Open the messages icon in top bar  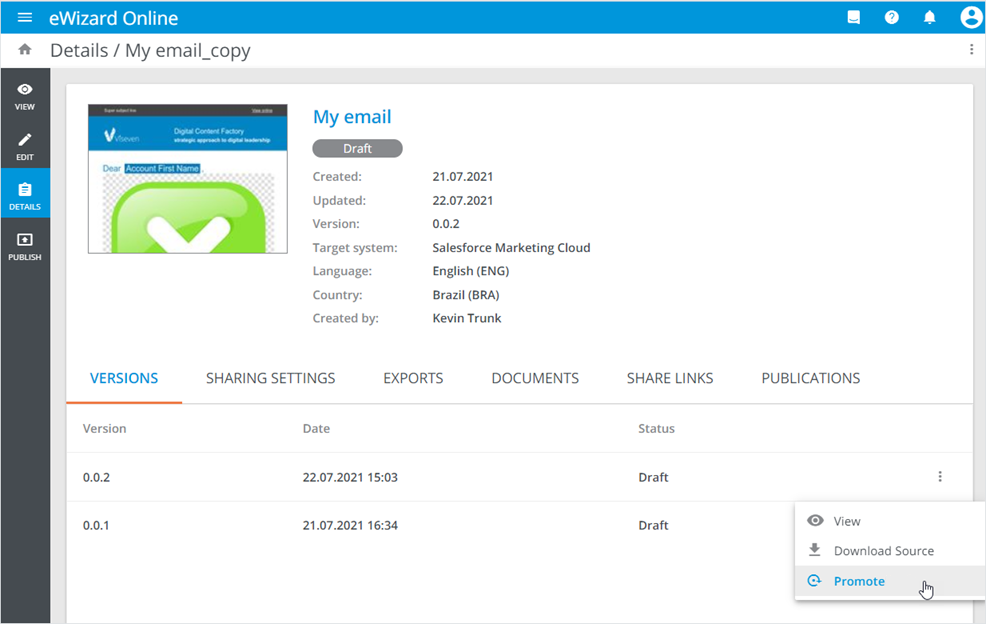pyautogui.click(x=853, y=18)
